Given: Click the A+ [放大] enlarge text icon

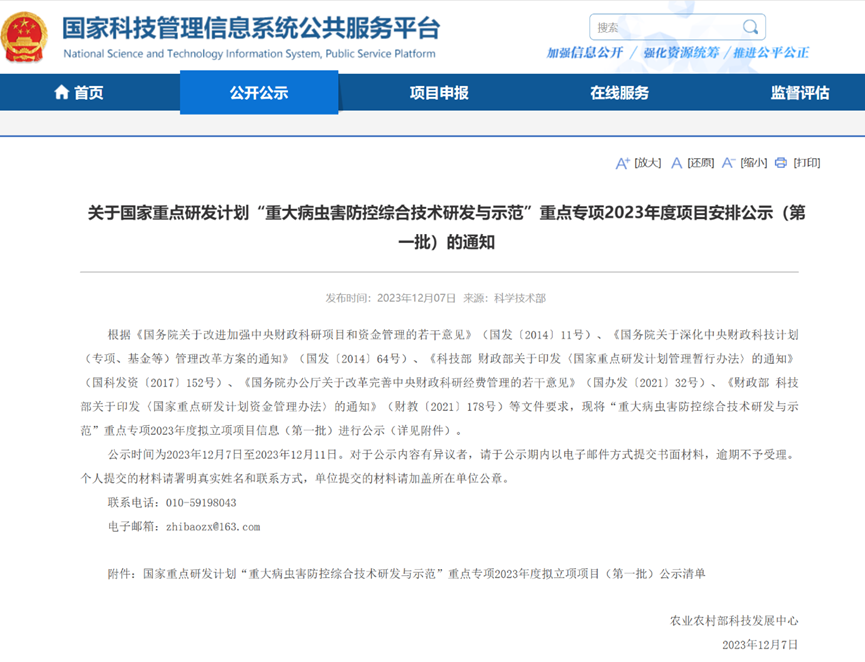Looking at the screenshot, I should (x=622, y=162).
